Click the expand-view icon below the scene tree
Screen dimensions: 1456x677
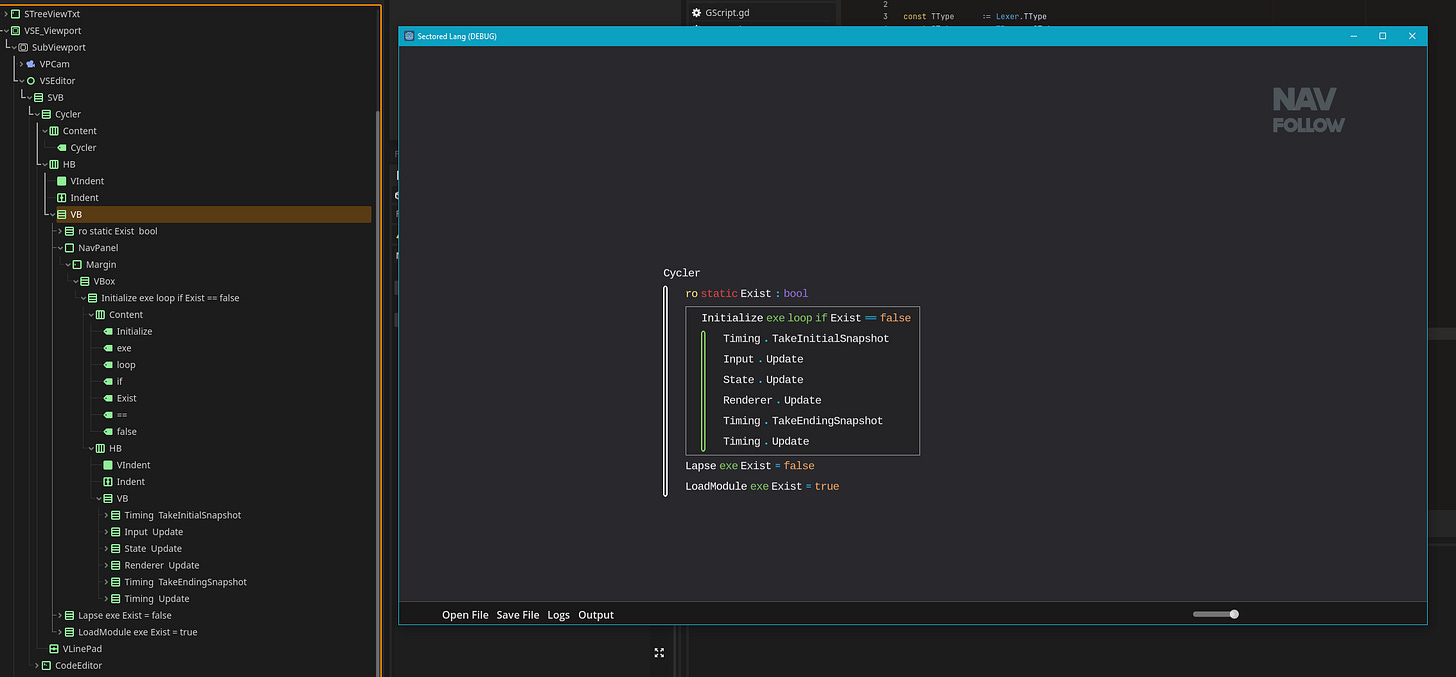[x=659, y=653]
